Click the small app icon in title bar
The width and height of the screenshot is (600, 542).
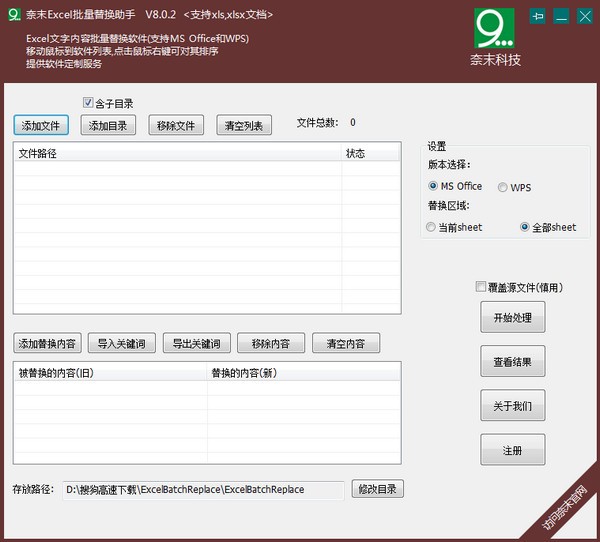tap(15, 15)
